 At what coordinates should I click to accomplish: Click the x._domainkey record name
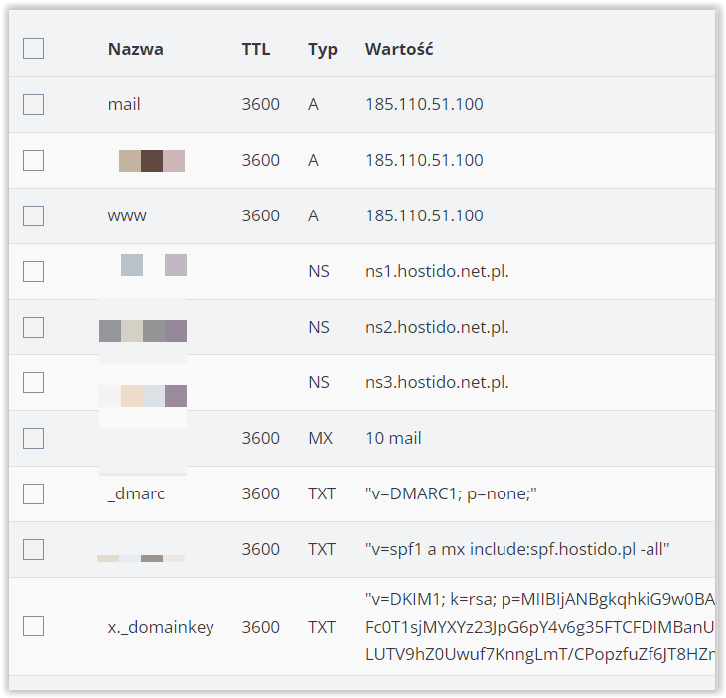click(161, 627)
